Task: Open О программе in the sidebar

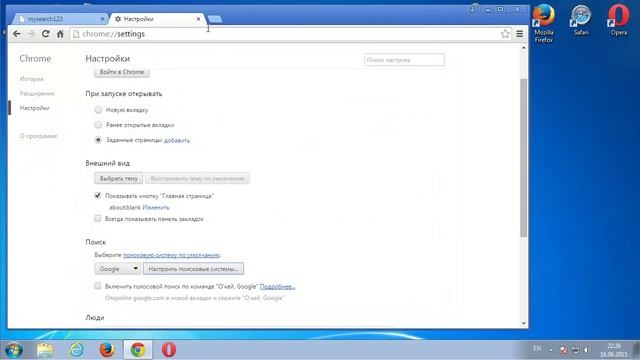Action: (x=38, y=136)
